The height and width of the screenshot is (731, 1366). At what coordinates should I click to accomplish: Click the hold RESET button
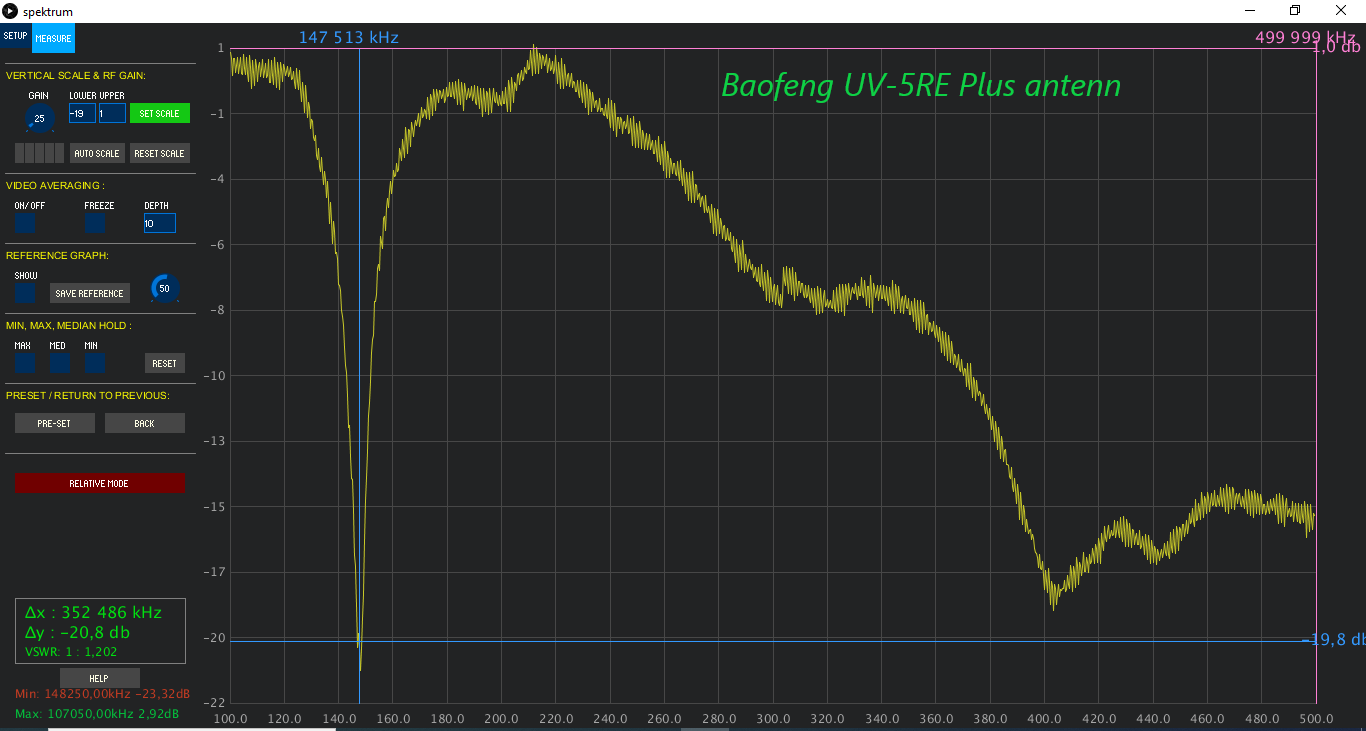coord(165,363)
